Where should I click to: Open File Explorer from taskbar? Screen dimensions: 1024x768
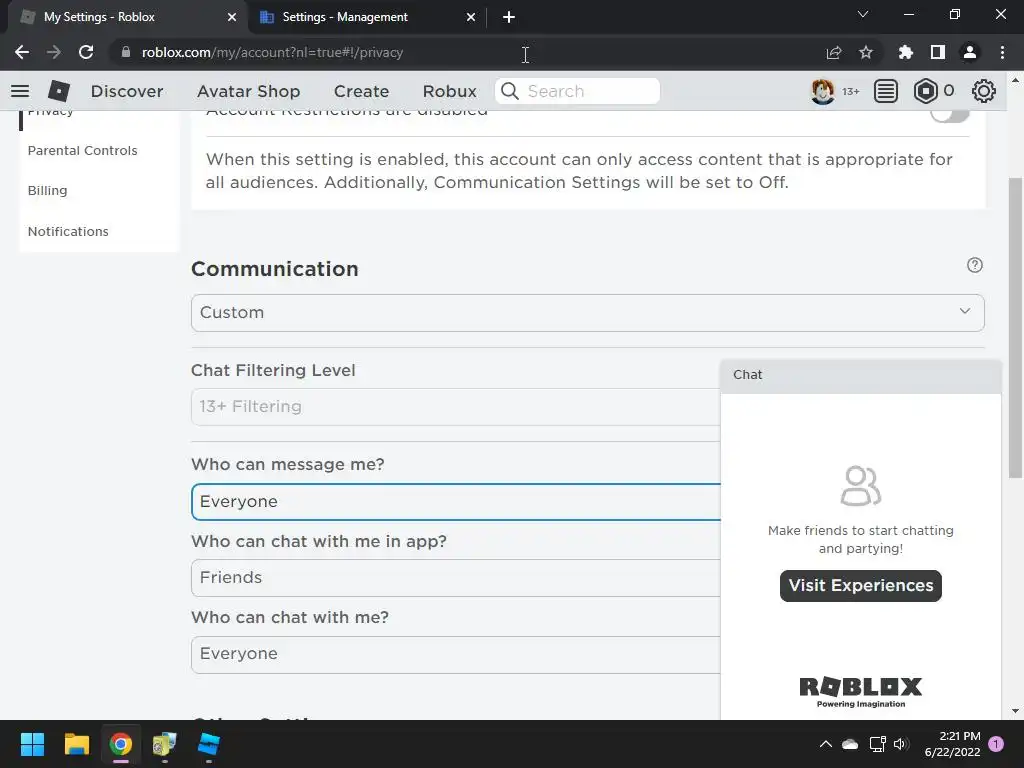(x=76, y=744)
